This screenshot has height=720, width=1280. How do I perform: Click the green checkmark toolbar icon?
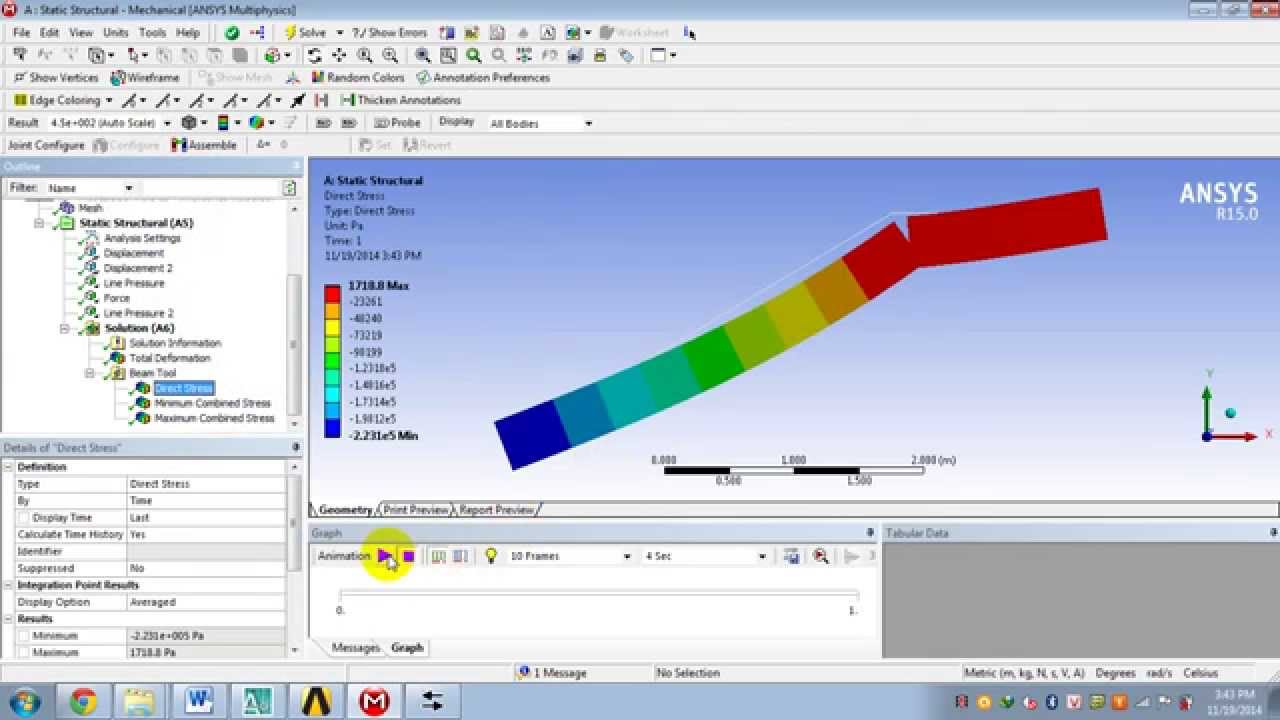point(232,33)
